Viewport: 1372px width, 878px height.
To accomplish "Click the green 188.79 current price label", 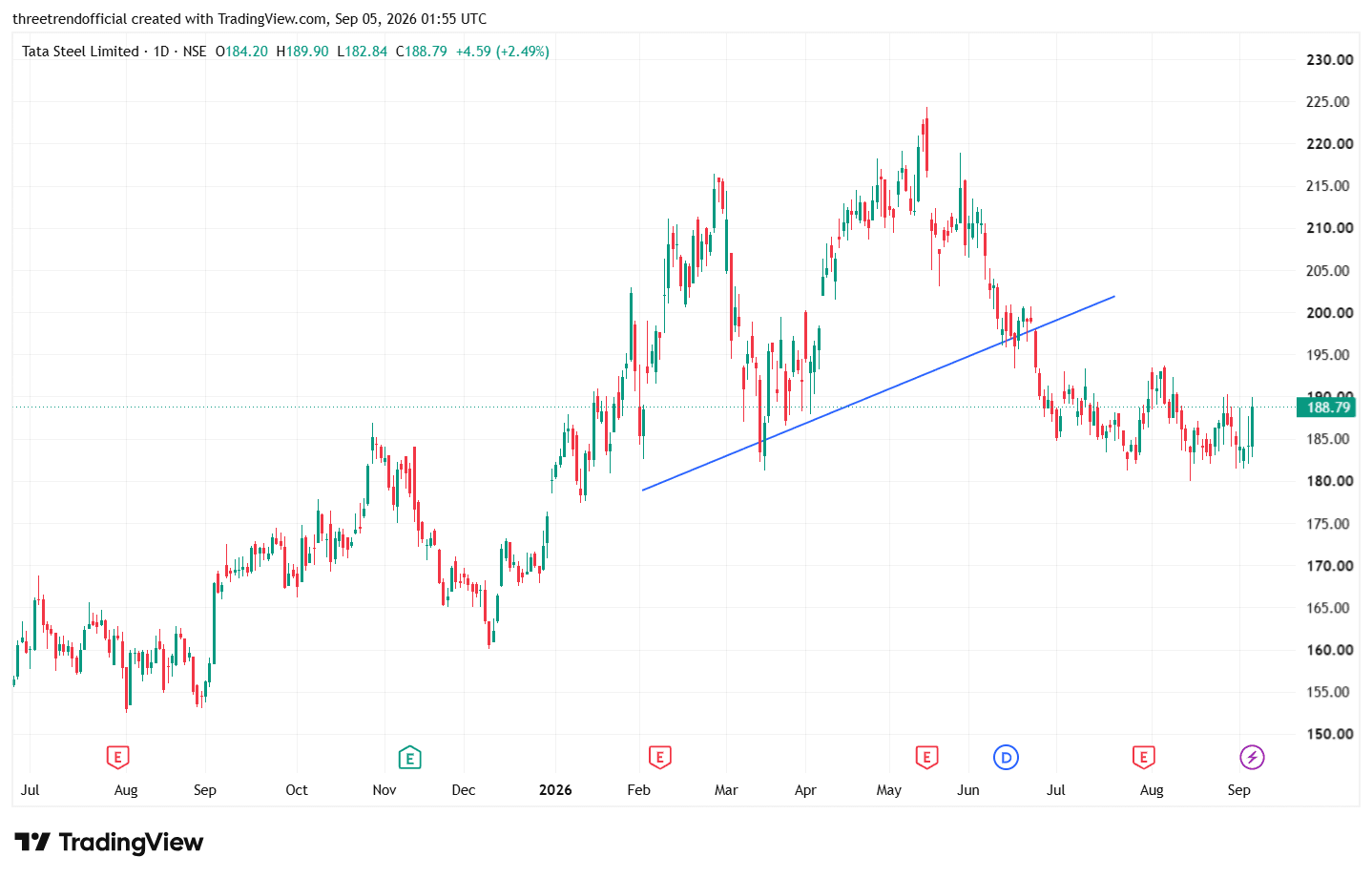I will pos(1327,408).
